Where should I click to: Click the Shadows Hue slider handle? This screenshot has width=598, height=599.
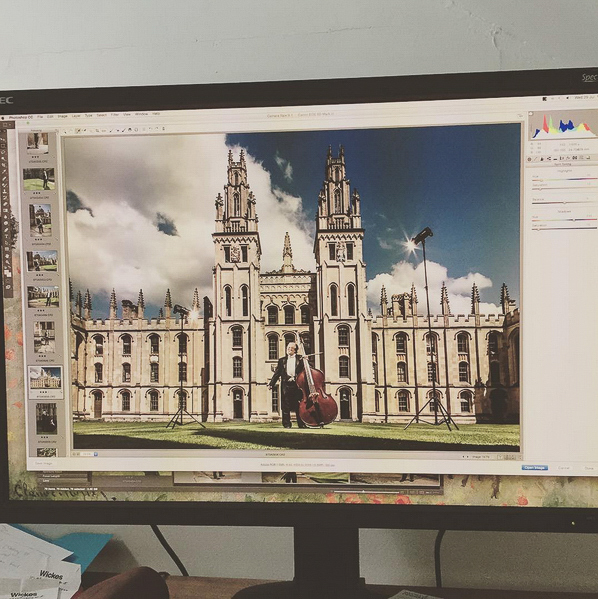[x=574, y=220]
